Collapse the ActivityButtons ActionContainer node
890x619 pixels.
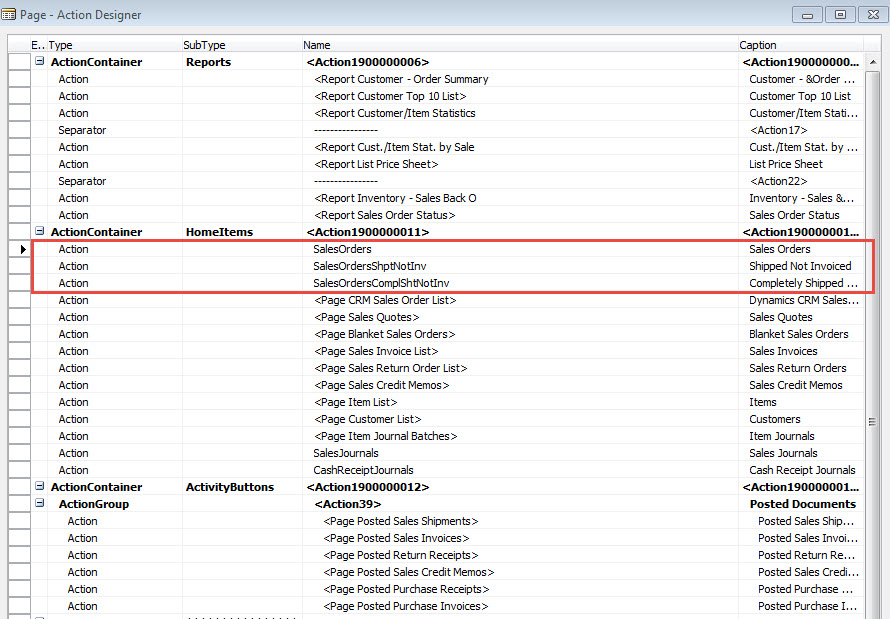click(37, 487)
